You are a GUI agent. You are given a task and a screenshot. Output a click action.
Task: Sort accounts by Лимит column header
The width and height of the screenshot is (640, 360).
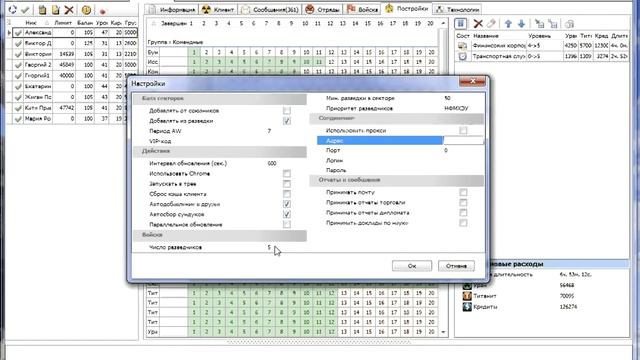63,23
